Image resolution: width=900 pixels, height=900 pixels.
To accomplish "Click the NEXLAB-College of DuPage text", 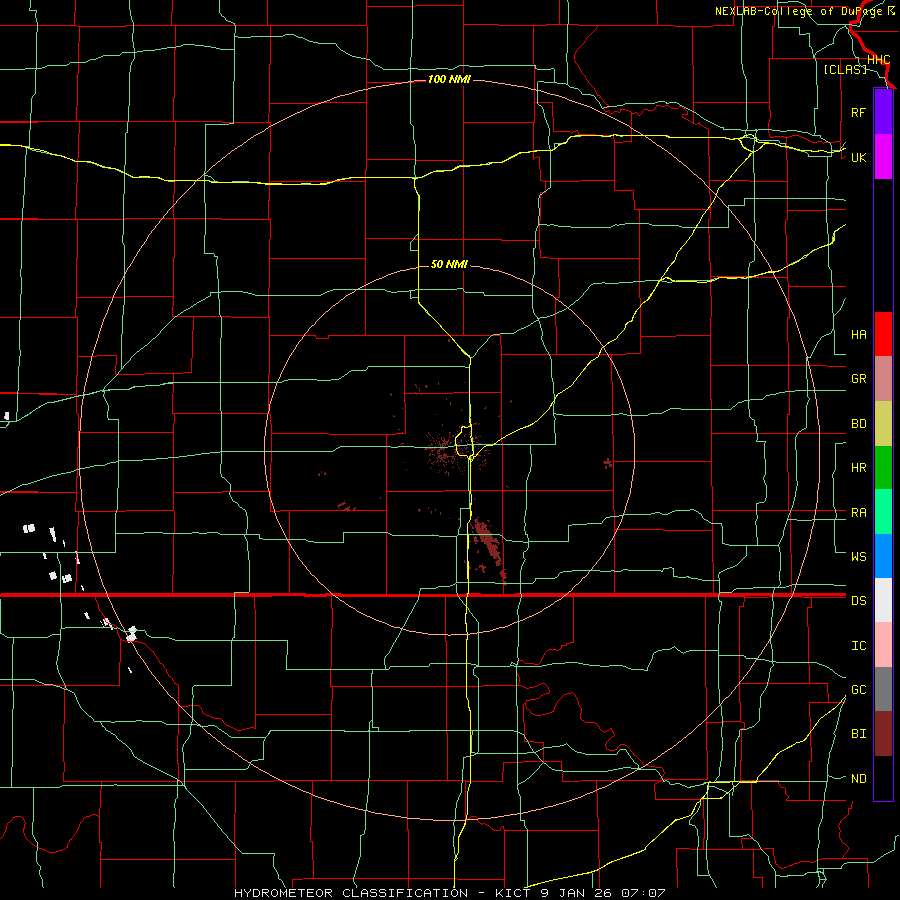I will [800, 11].
